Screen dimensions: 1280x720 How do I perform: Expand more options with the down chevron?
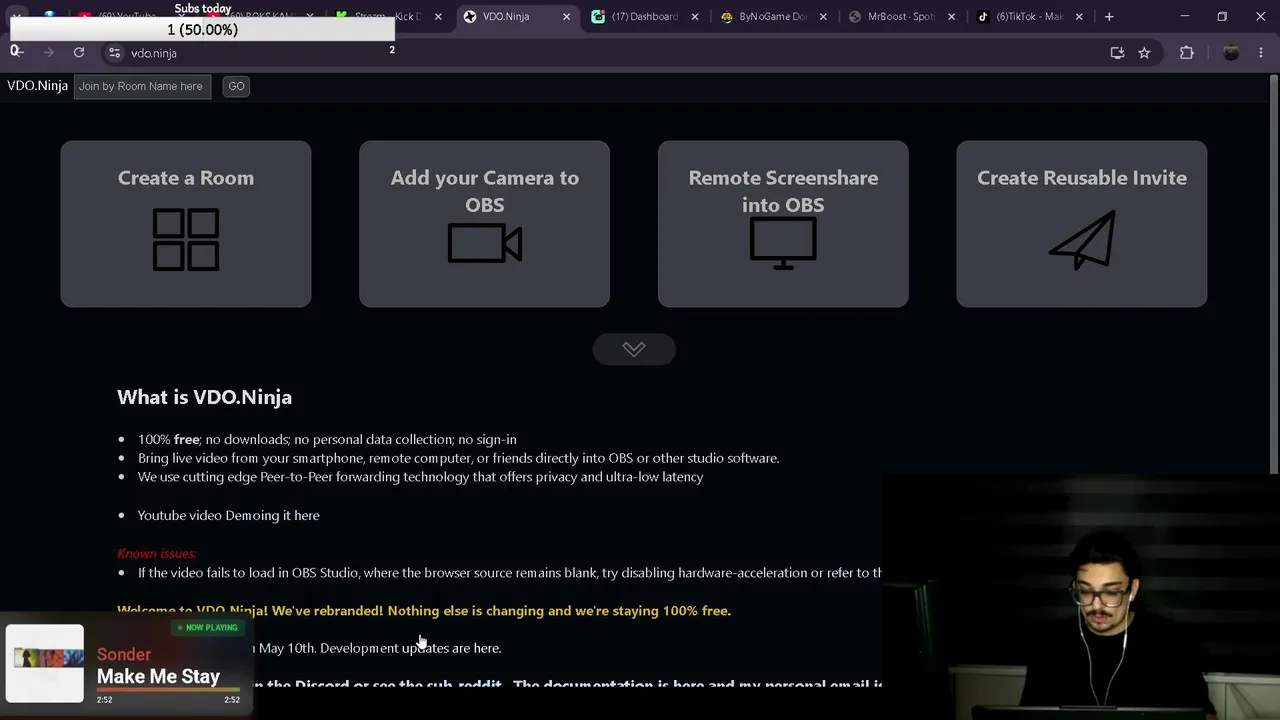point(634,349)
